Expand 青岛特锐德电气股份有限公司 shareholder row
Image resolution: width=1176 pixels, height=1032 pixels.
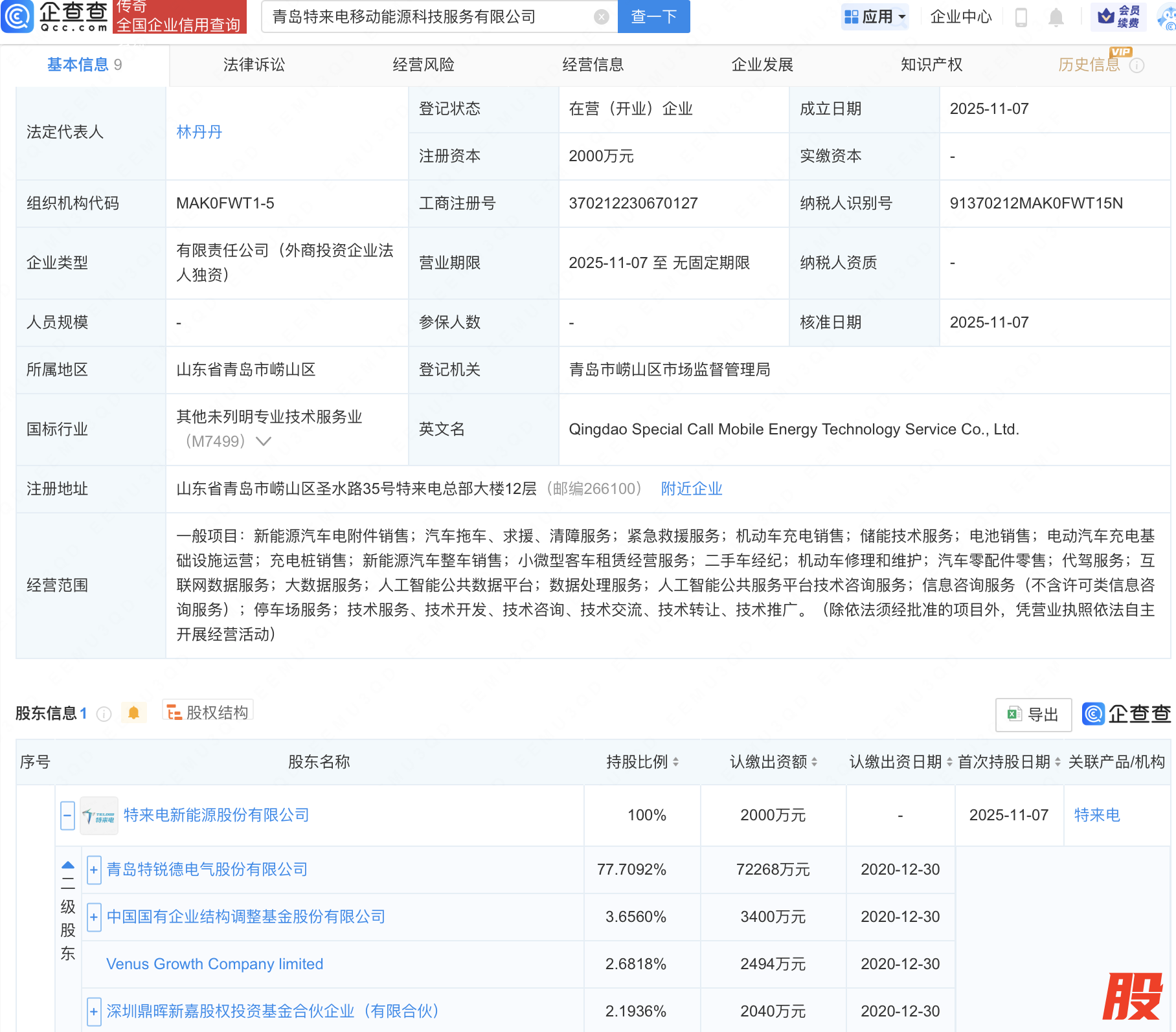click(94, 869)
